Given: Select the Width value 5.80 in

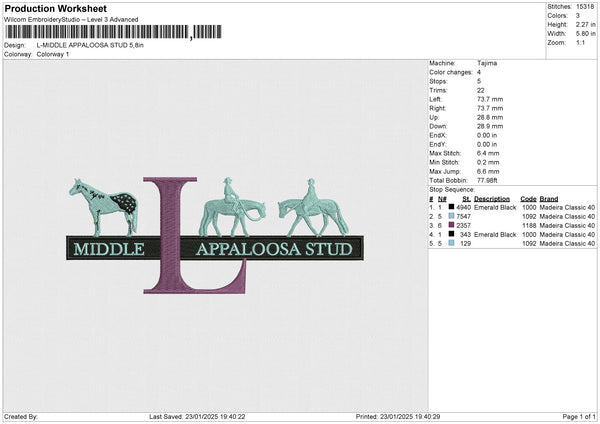Looking at the screenshot, I should pos(585,34).
